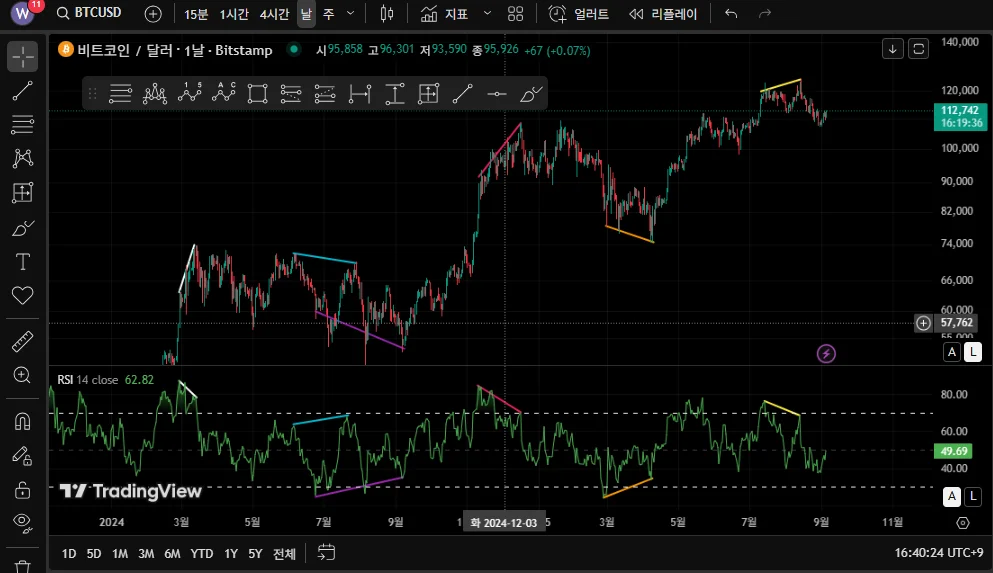Open the Fibonacci retracement tools

[22, 125]
